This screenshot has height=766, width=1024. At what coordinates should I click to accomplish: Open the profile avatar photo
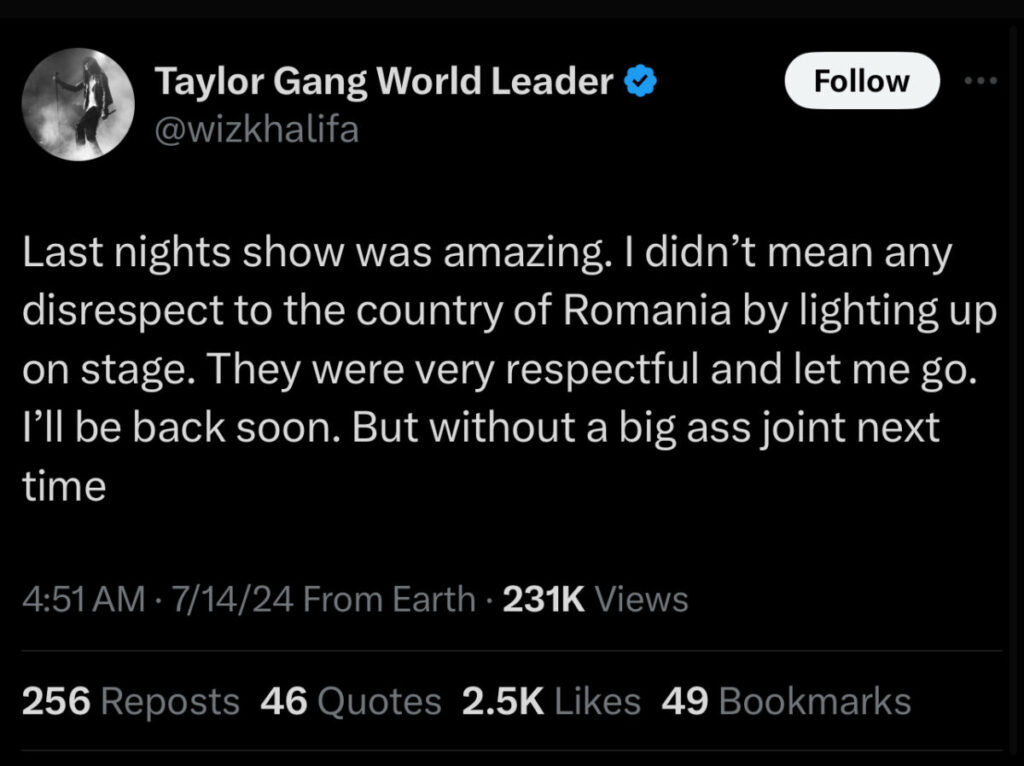(x=78, y=104)
